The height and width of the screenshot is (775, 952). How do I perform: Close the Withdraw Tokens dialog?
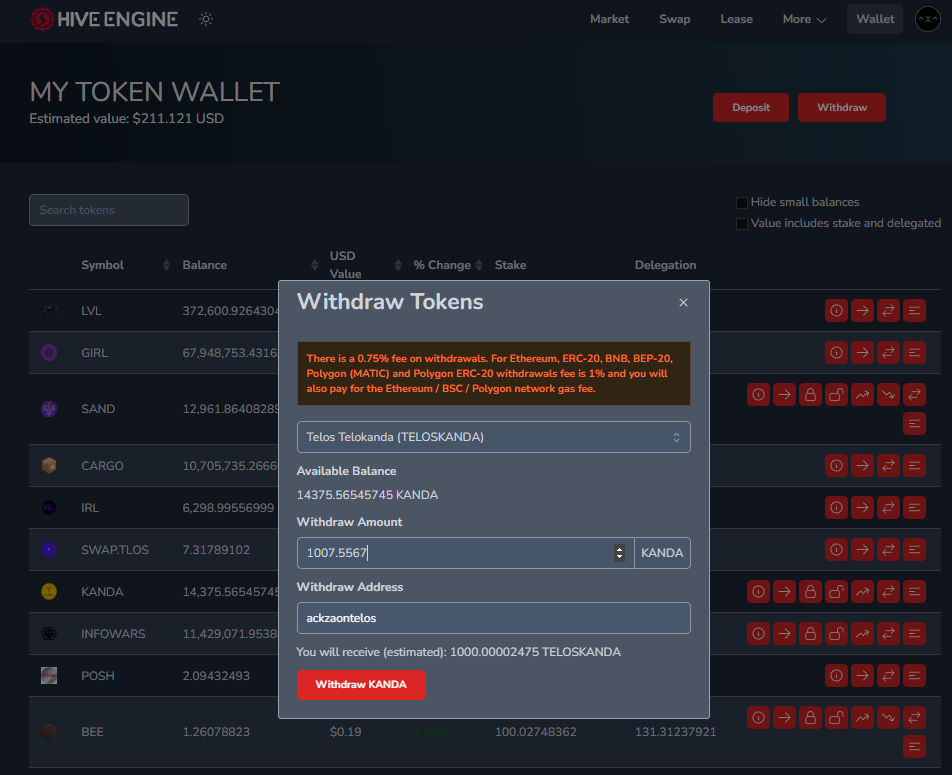683,302
